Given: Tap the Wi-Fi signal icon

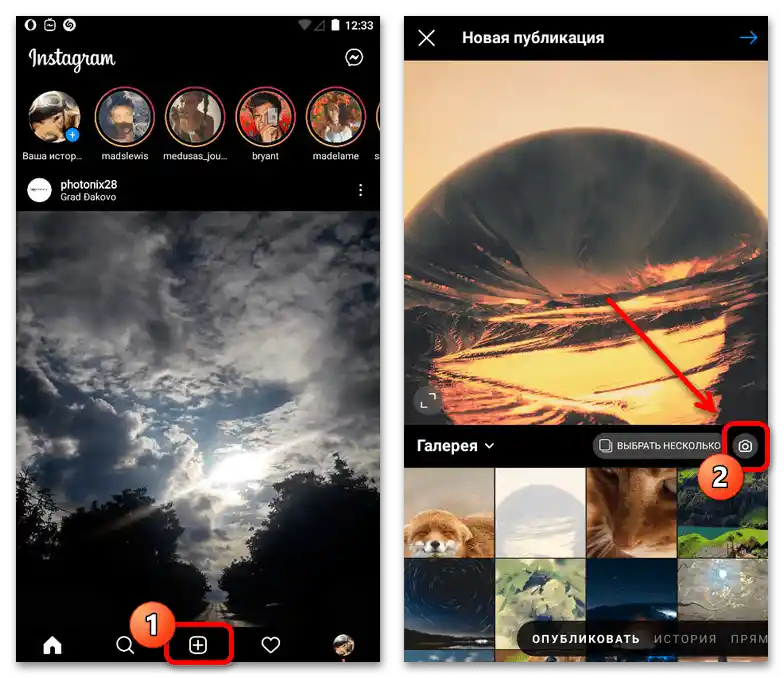Looking at the screenshot, I should click(x=304, y=24).
